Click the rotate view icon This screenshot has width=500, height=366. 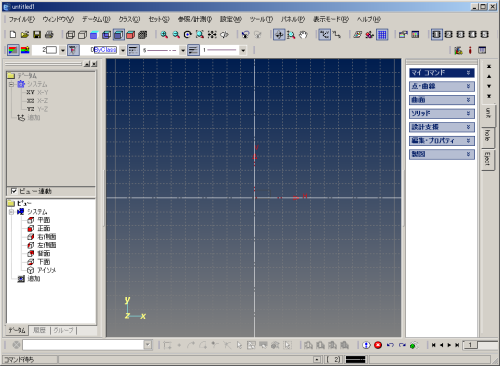(x=188, y=34)
